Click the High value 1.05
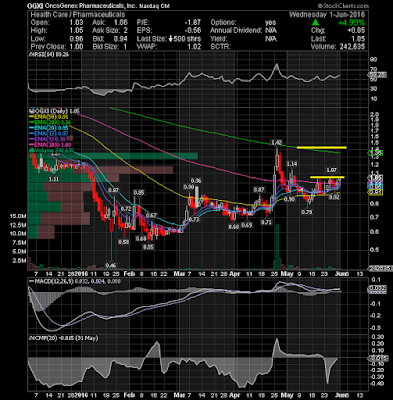This screenshot has width=393, height=400. click(x=77, y=30)
